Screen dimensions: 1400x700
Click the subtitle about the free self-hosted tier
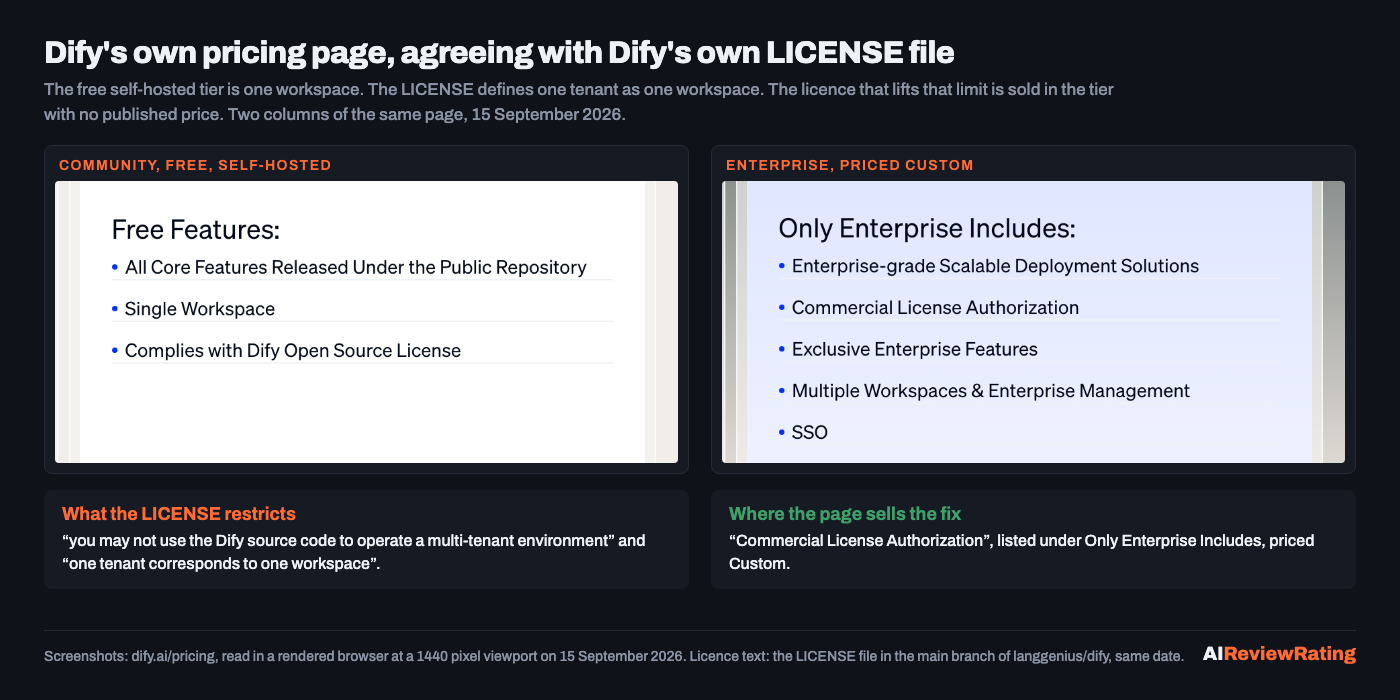(x=579, y=102)
